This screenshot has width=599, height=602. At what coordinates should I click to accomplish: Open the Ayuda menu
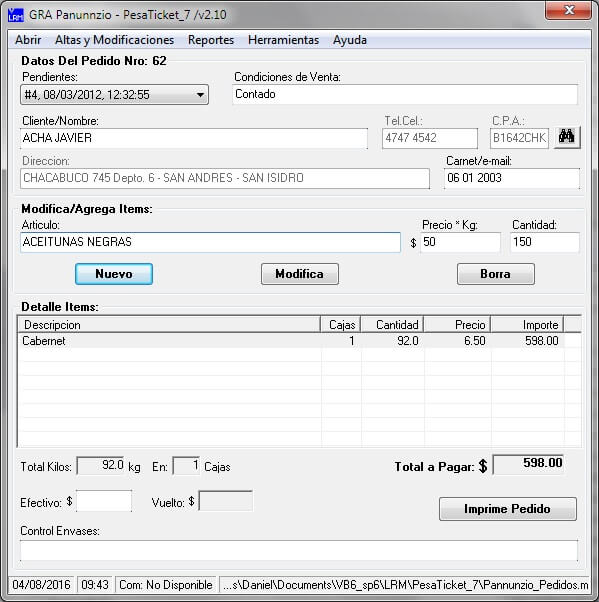(350, 40)
